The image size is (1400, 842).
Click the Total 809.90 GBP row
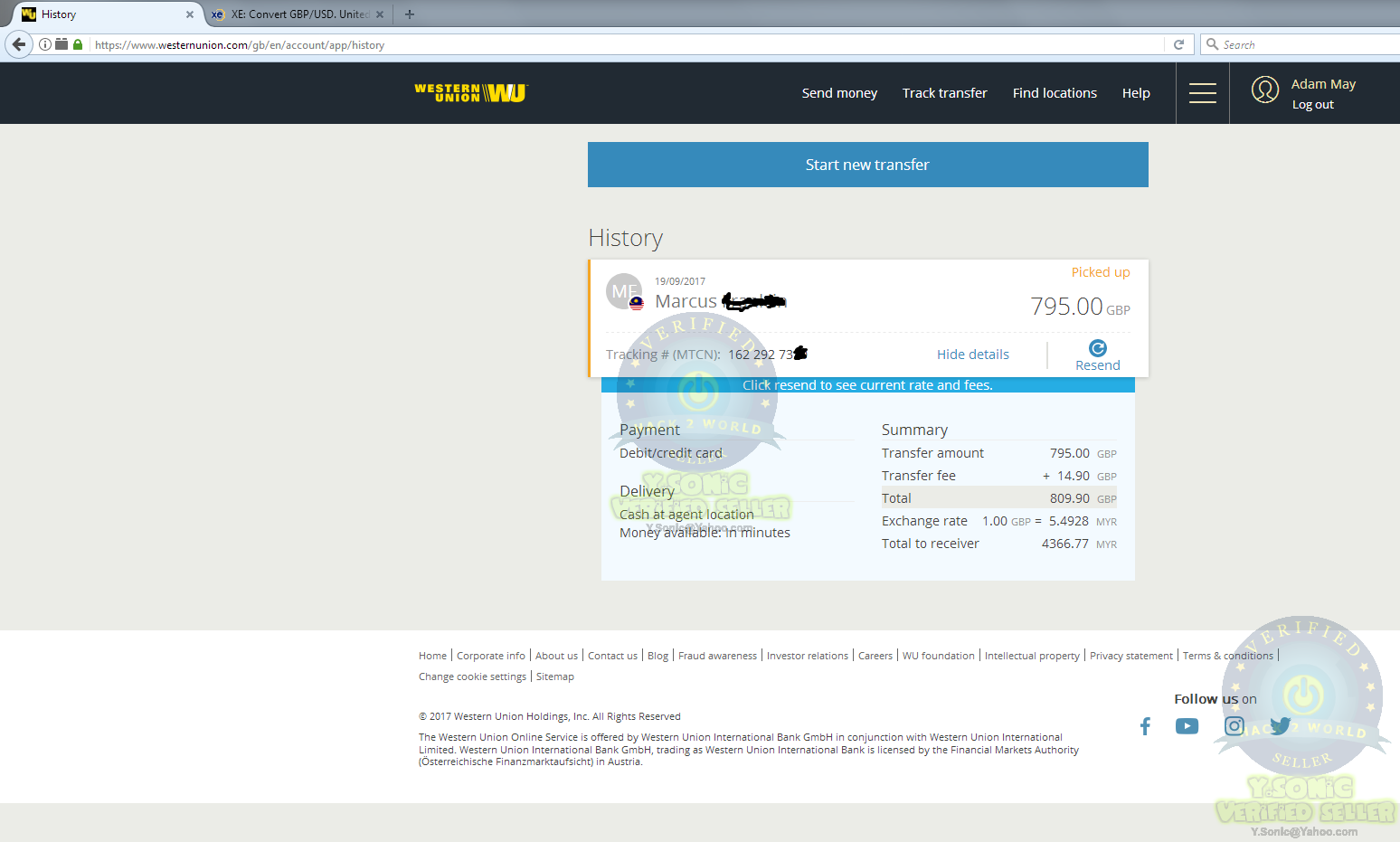[x=999, y=498]
